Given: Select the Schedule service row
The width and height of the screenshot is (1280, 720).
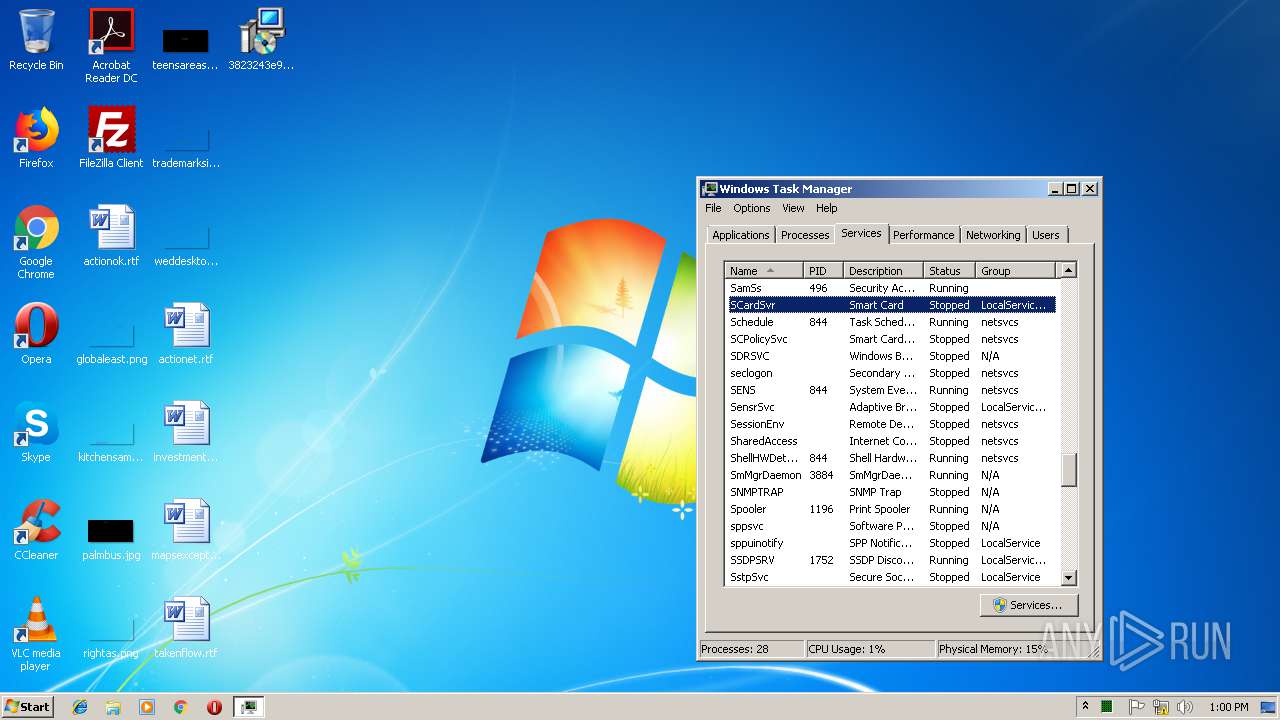Looking at the screenshot, I should (891, 322).
